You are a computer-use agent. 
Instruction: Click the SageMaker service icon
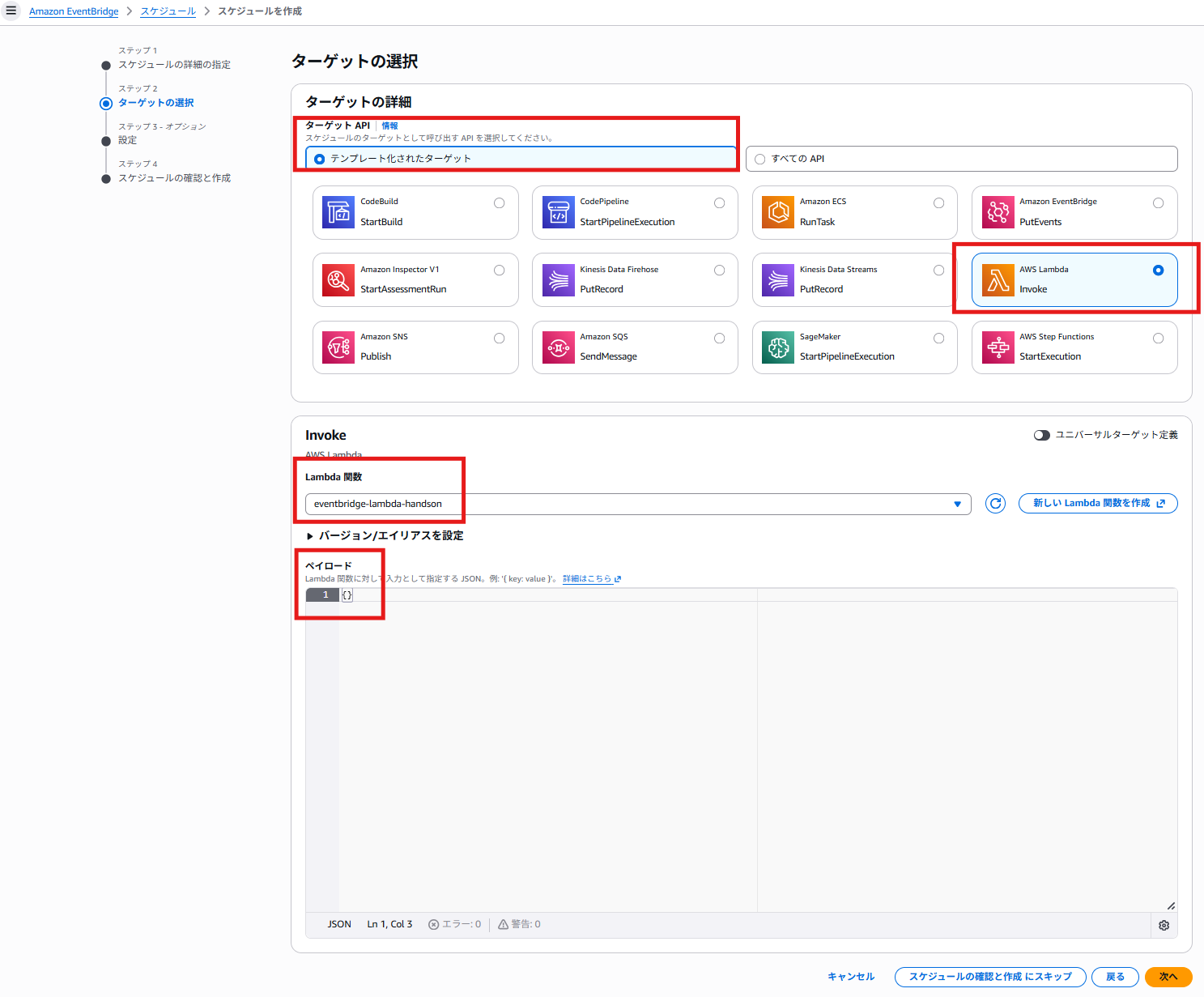(778, 347)
